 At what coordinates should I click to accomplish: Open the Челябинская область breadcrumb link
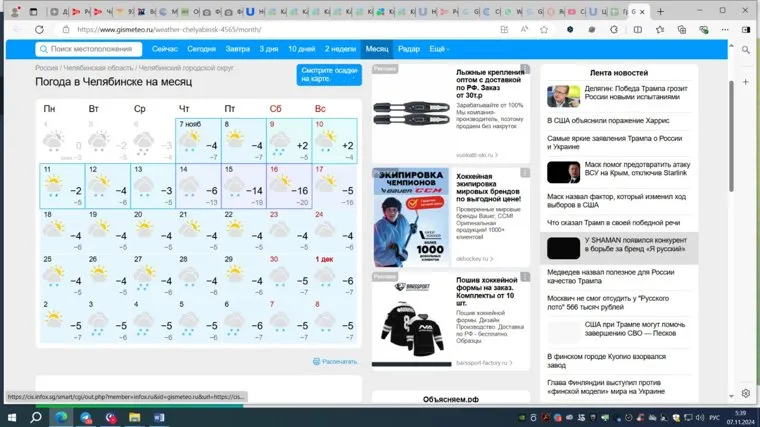pos(97,68)
